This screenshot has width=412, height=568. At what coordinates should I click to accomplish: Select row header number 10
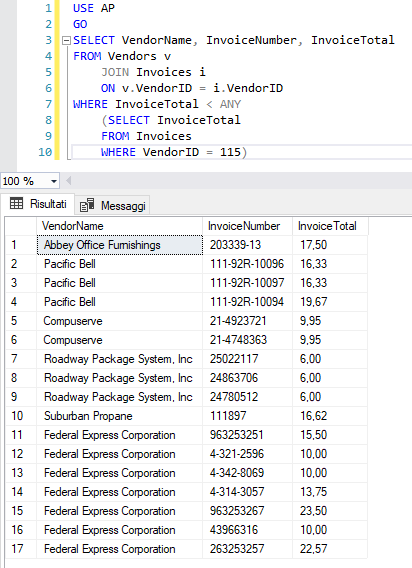(21, 416)
